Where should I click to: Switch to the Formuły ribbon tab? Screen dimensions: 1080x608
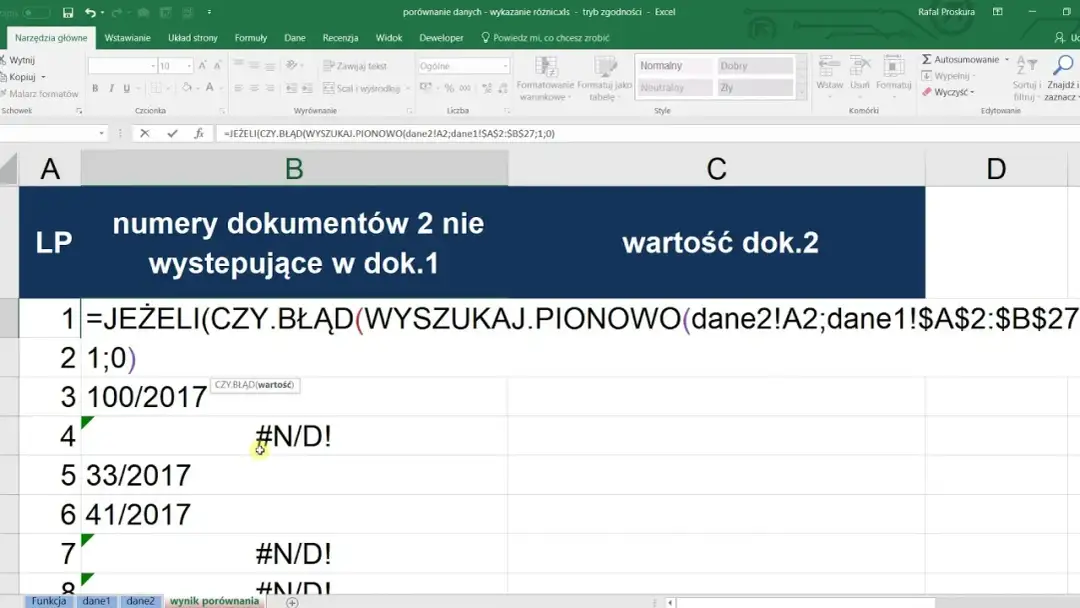tap(250, 37)
